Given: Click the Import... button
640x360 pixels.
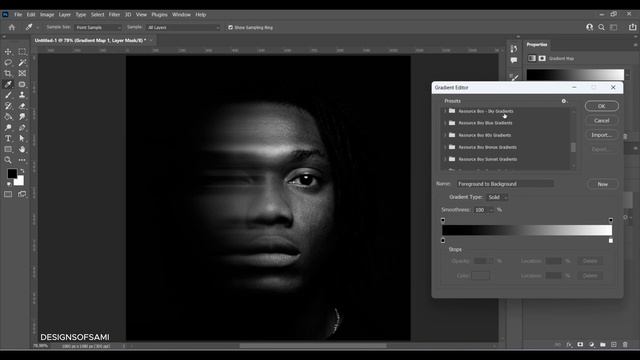Looking at the screenshot, I should 602,135.
